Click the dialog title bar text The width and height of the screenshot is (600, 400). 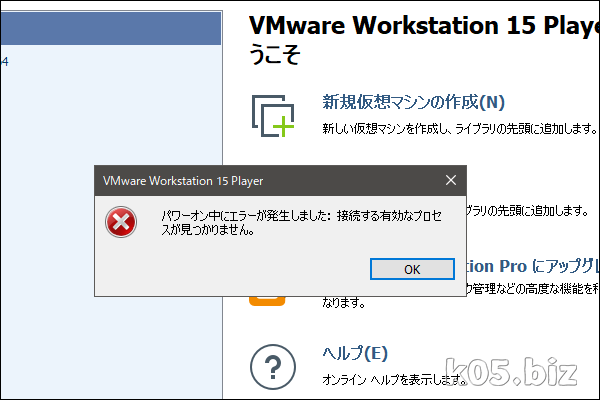pyautogui.click(x=183, y=181)
